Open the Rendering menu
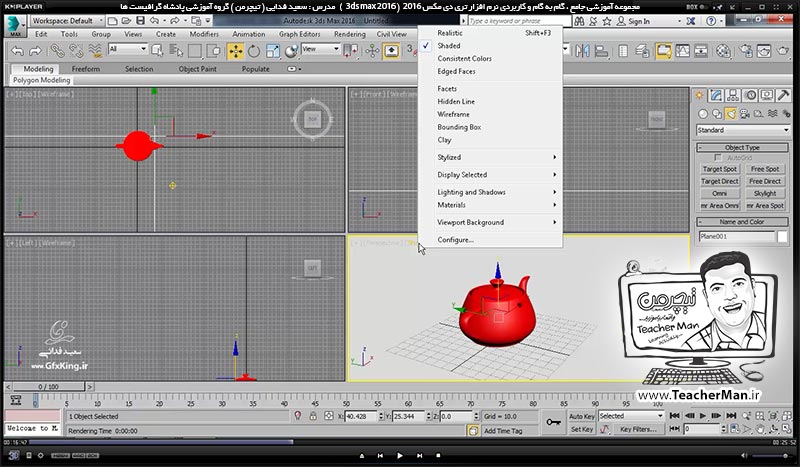This screenshot has height=467, width=800. pos(349,34)
